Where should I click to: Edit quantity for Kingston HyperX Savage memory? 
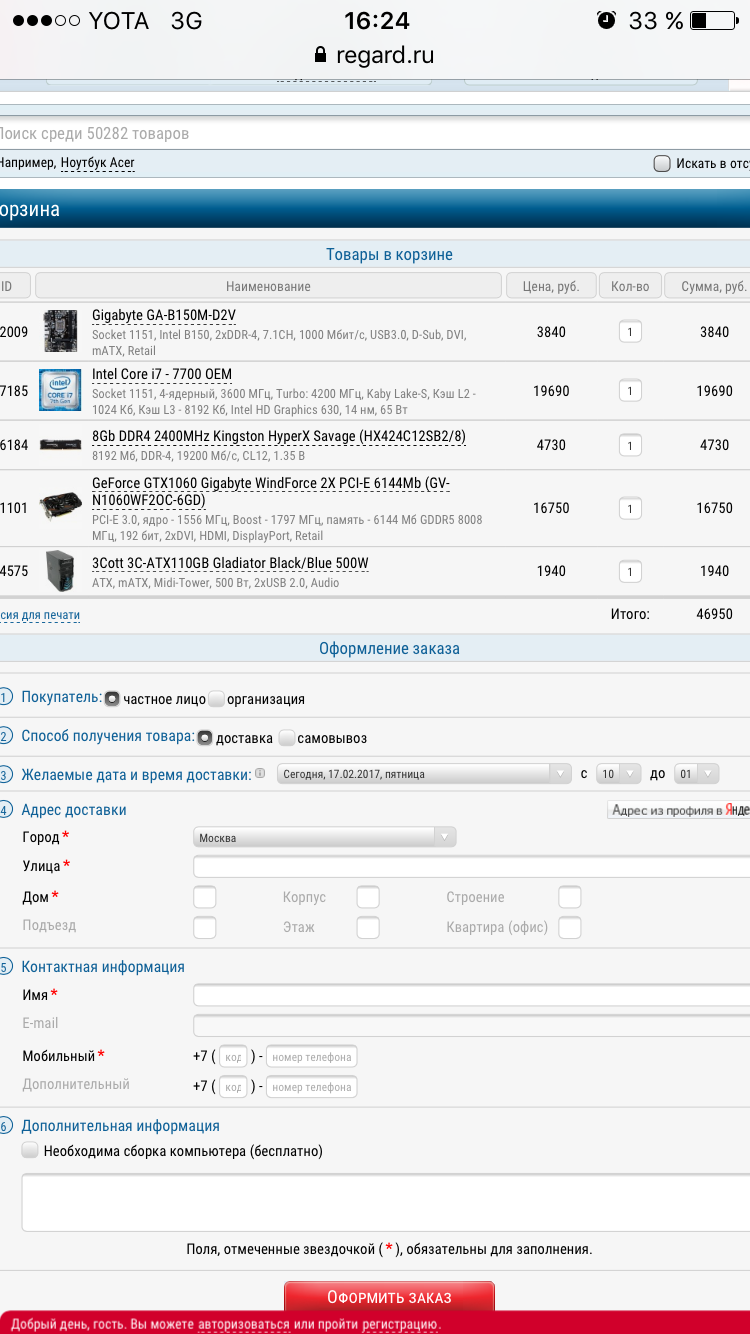pyautogui.click(x=630, y=445)
